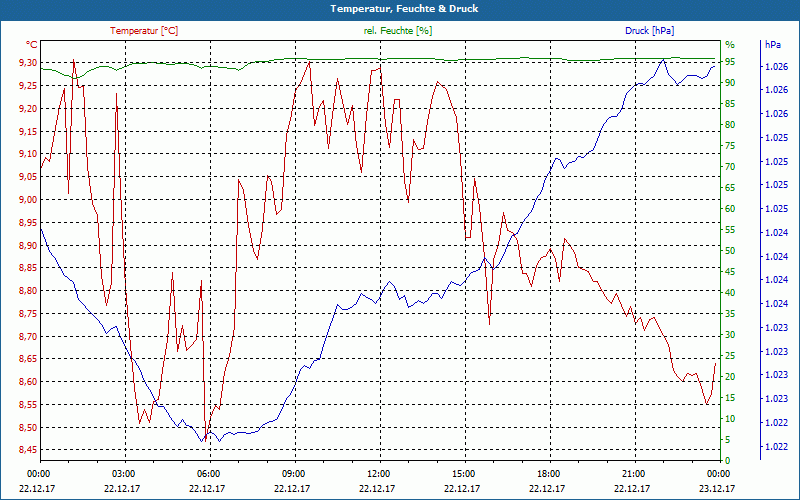The width and height of the screenshot is (800, 500).
Task: Click the green '50' humidity axis value
Action: (x=730, y=251)
